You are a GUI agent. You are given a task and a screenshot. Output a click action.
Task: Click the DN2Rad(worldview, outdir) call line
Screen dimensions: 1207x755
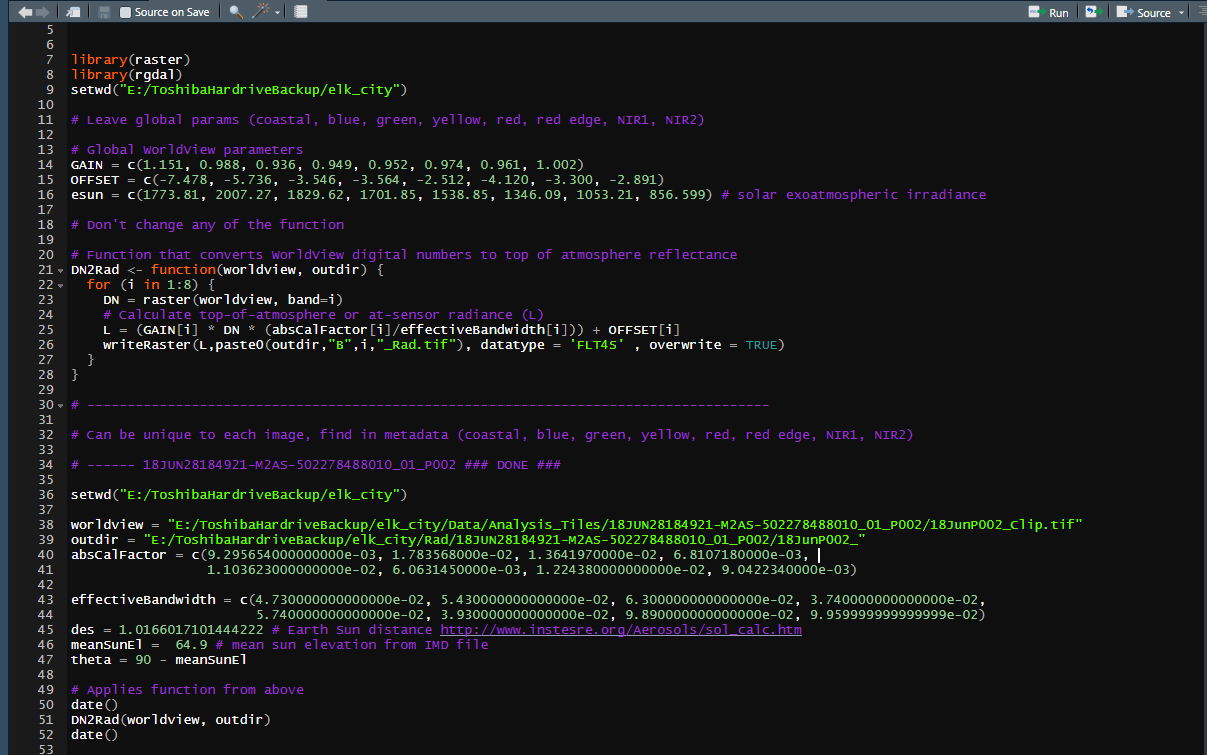tap(171, 720)
